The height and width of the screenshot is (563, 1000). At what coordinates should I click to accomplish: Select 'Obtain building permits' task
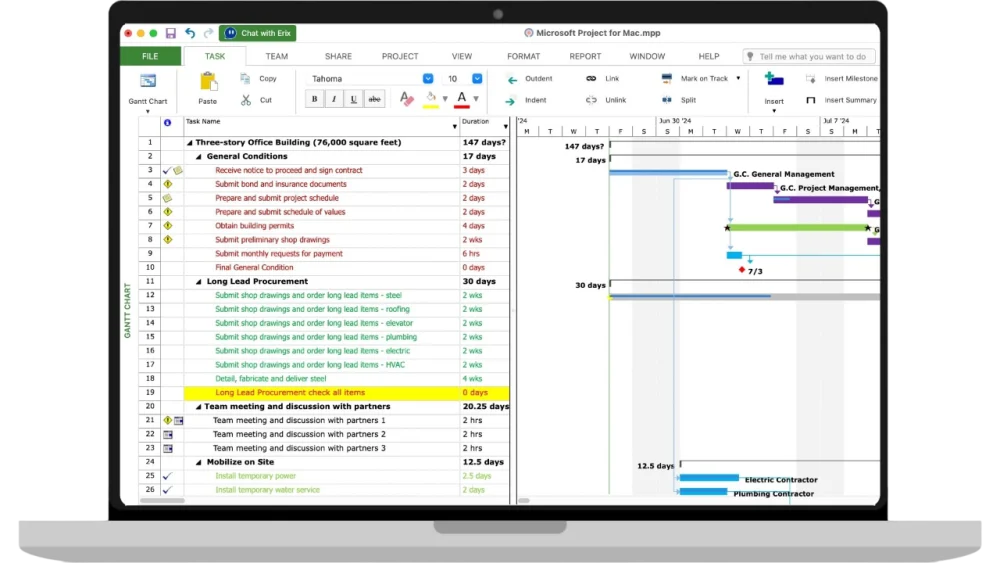click(x=254, y=226)
